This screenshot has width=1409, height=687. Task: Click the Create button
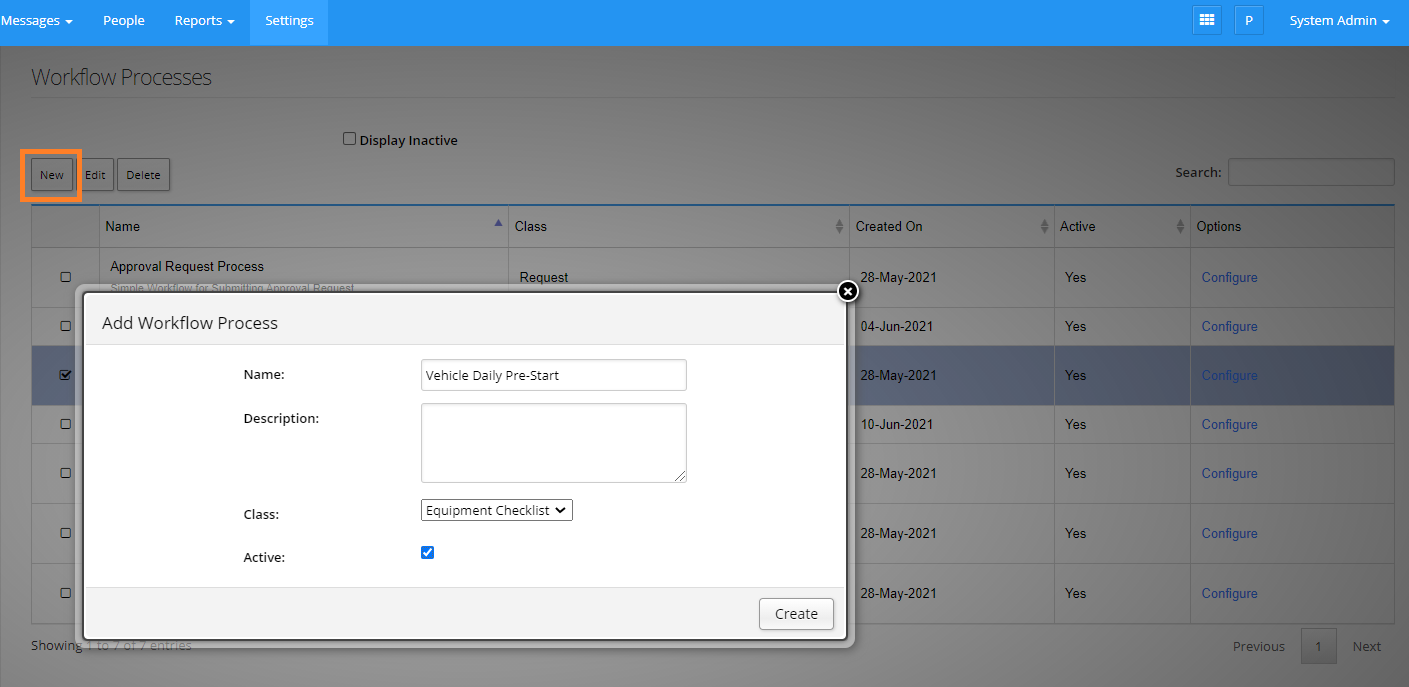(x=796, y=614)
